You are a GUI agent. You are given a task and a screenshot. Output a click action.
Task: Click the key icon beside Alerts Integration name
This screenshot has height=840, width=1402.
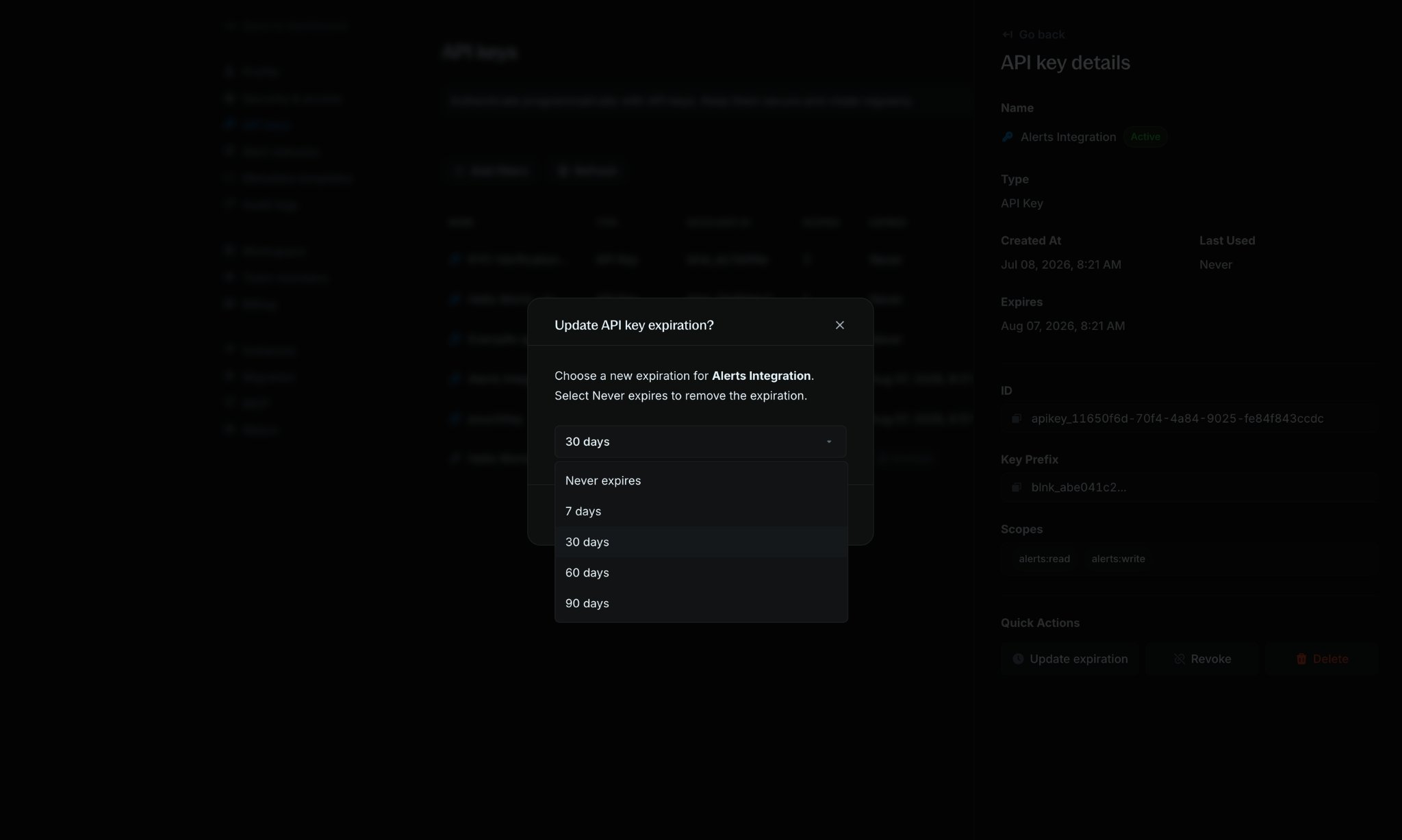pyautogui.click(x=1007, y=137)
